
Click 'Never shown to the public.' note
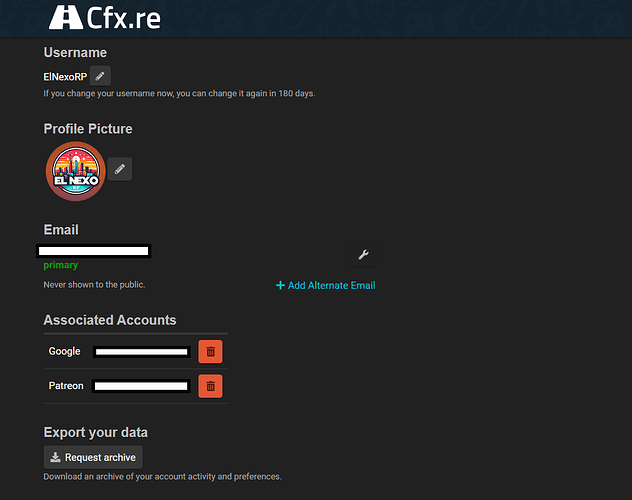[x=94, y=285]
